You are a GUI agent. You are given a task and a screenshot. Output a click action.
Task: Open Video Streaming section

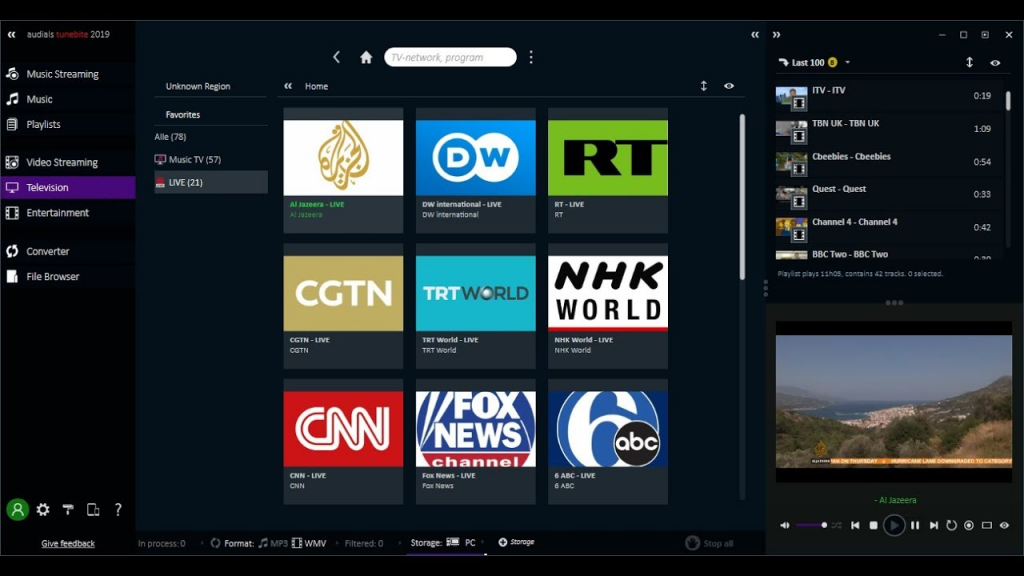tap(68, 162)
